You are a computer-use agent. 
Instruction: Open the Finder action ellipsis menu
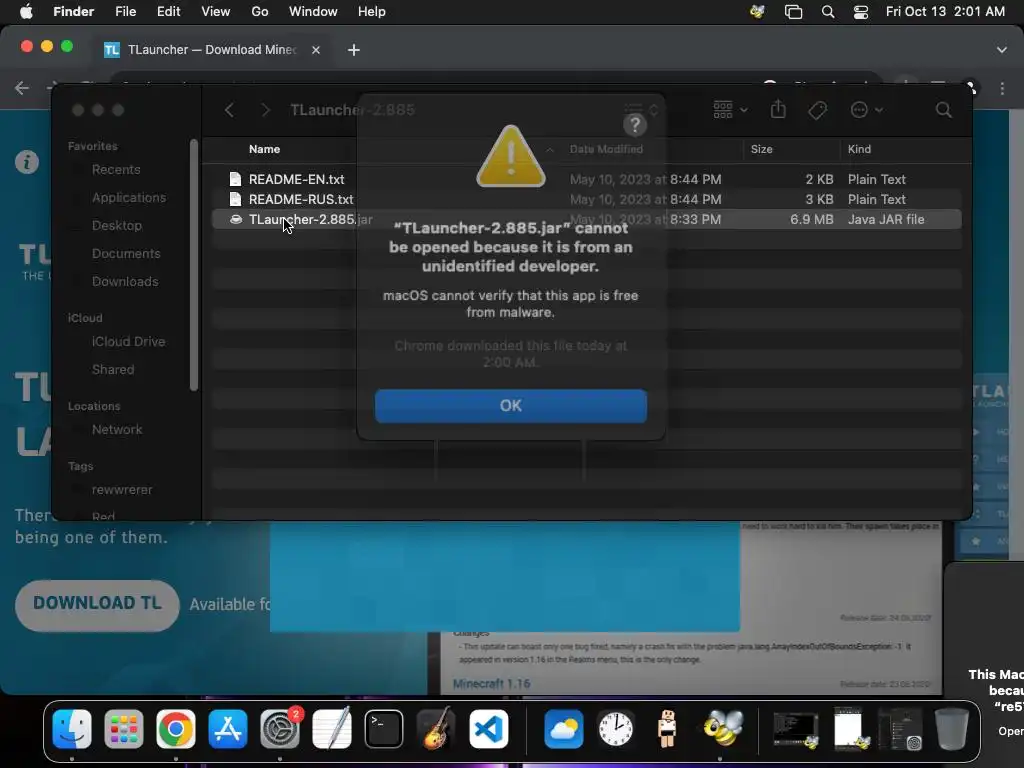point(866,110)
